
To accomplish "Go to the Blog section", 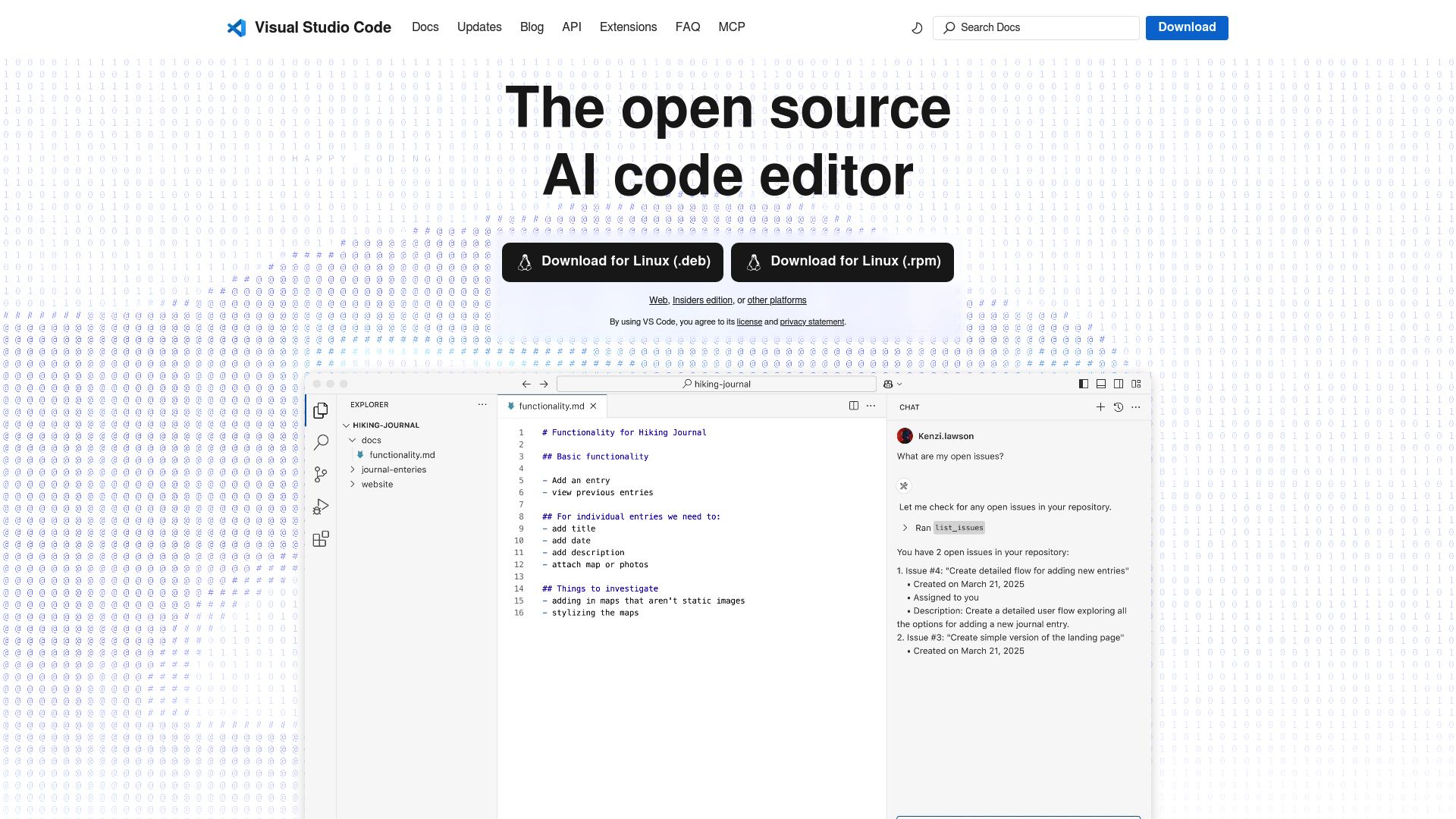I will [532, 27].
